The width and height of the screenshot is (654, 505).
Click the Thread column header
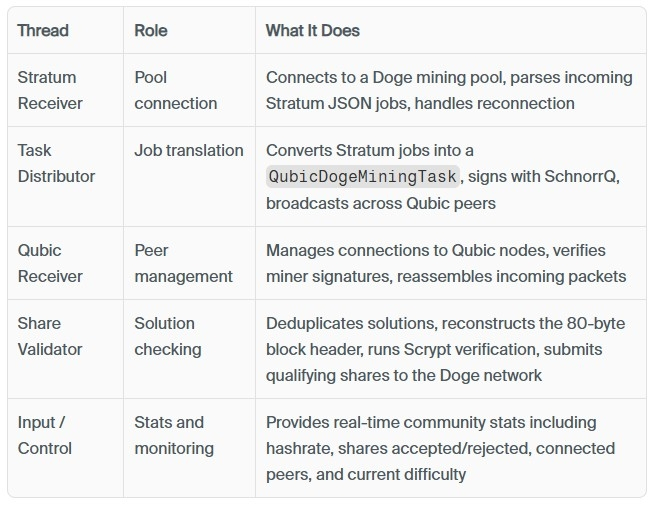(x=43, y=30)
